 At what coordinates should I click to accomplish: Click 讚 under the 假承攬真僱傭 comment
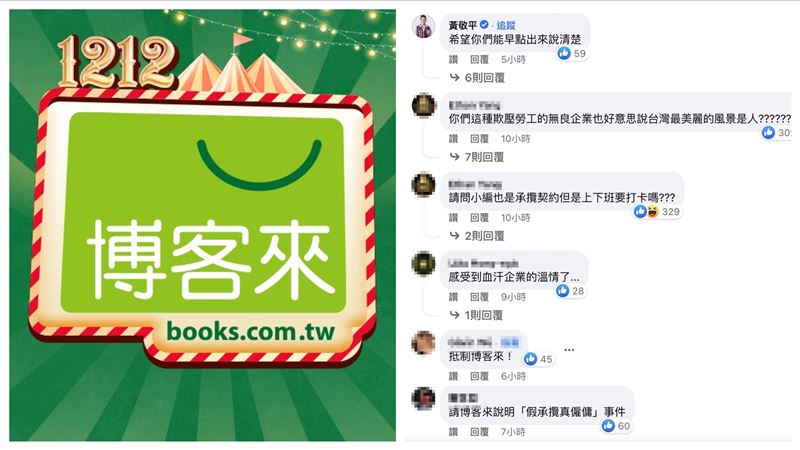coord(454,432)
